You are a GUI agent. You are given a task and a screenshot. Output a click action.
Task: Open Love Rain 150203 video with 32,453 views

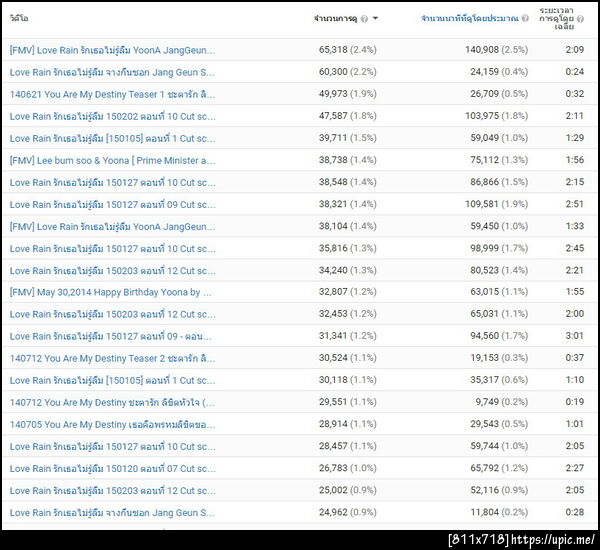click(112, 314)
